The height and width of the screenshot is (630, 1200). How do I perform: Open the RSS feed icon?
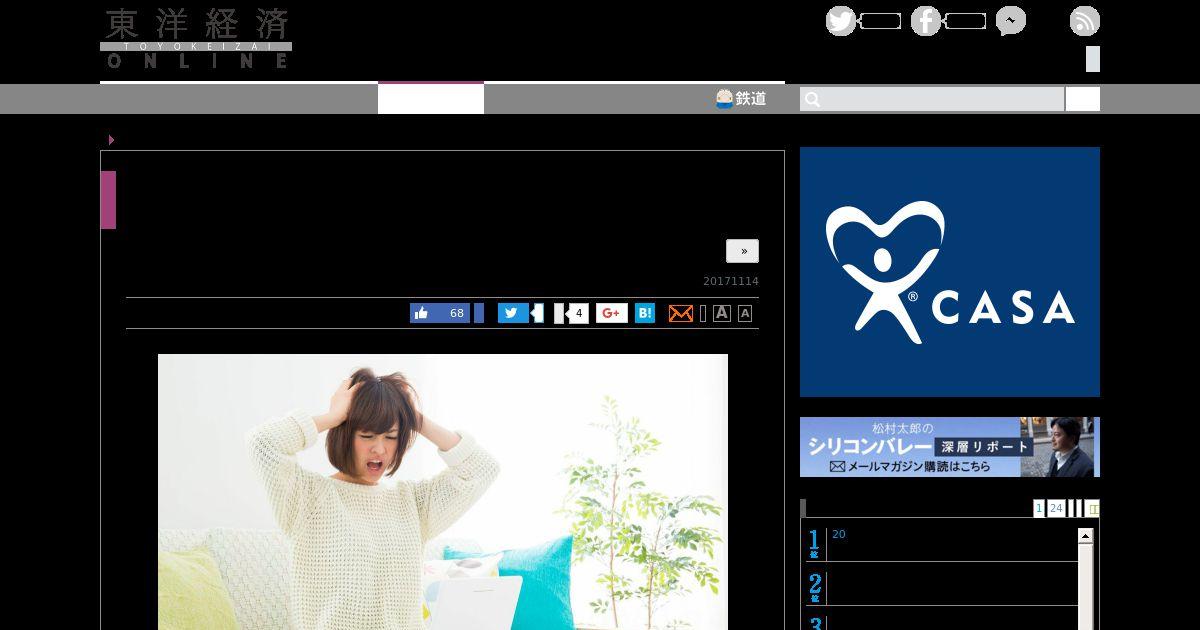point(1085,21)
